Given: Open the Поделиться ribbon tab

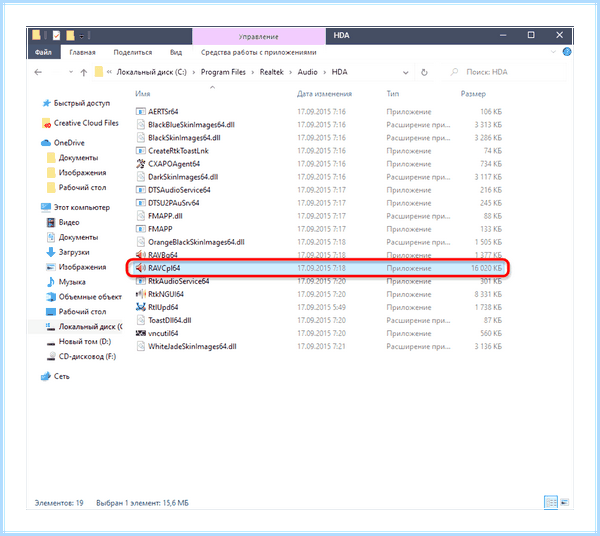Looking at the screenshot, I should pyautogui.click(x=133, y=52).
